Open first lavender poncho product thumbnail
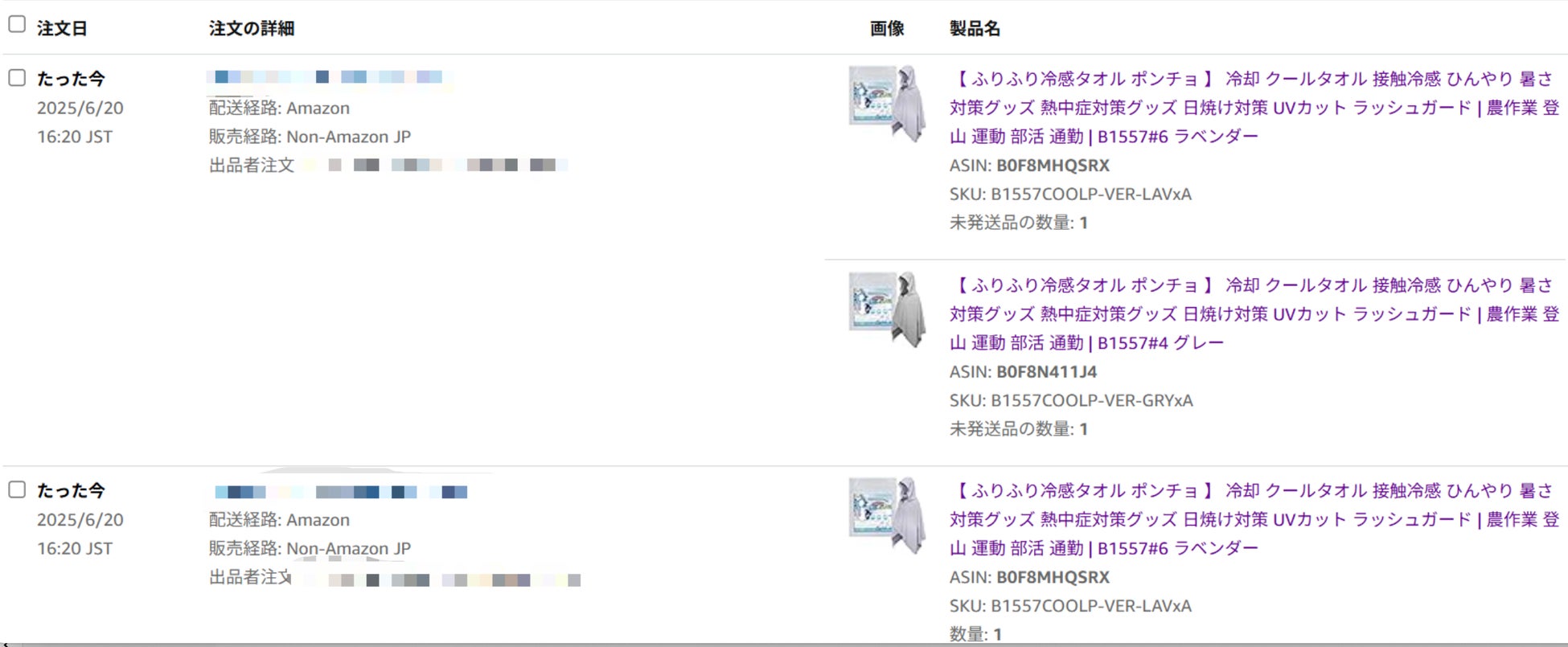Screen dimensions: 1568x647 888,104
